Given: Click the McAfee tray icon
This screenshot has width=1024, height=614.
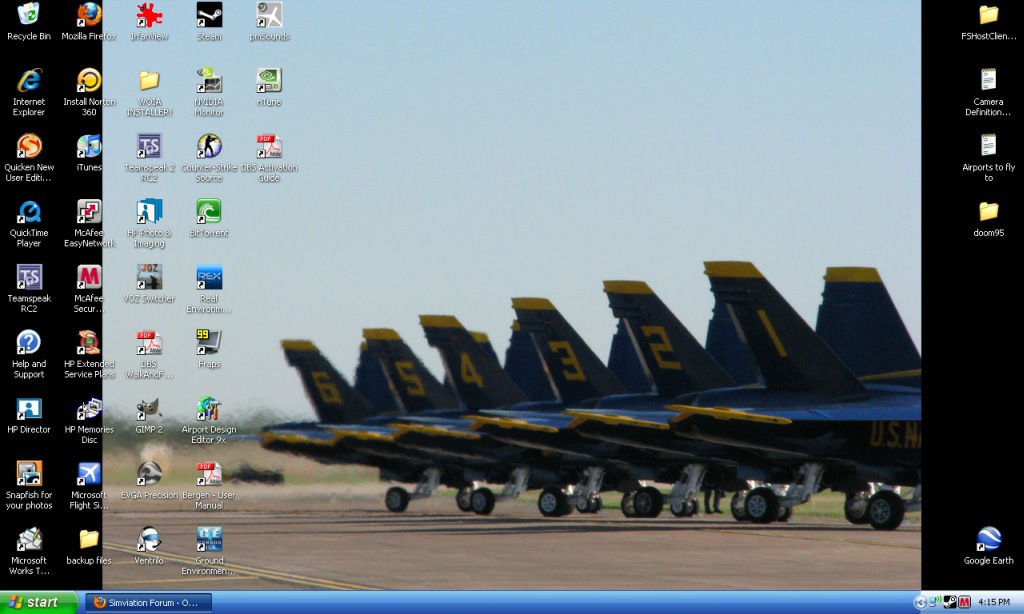Looking at the screenshot, I should point(965,602).
